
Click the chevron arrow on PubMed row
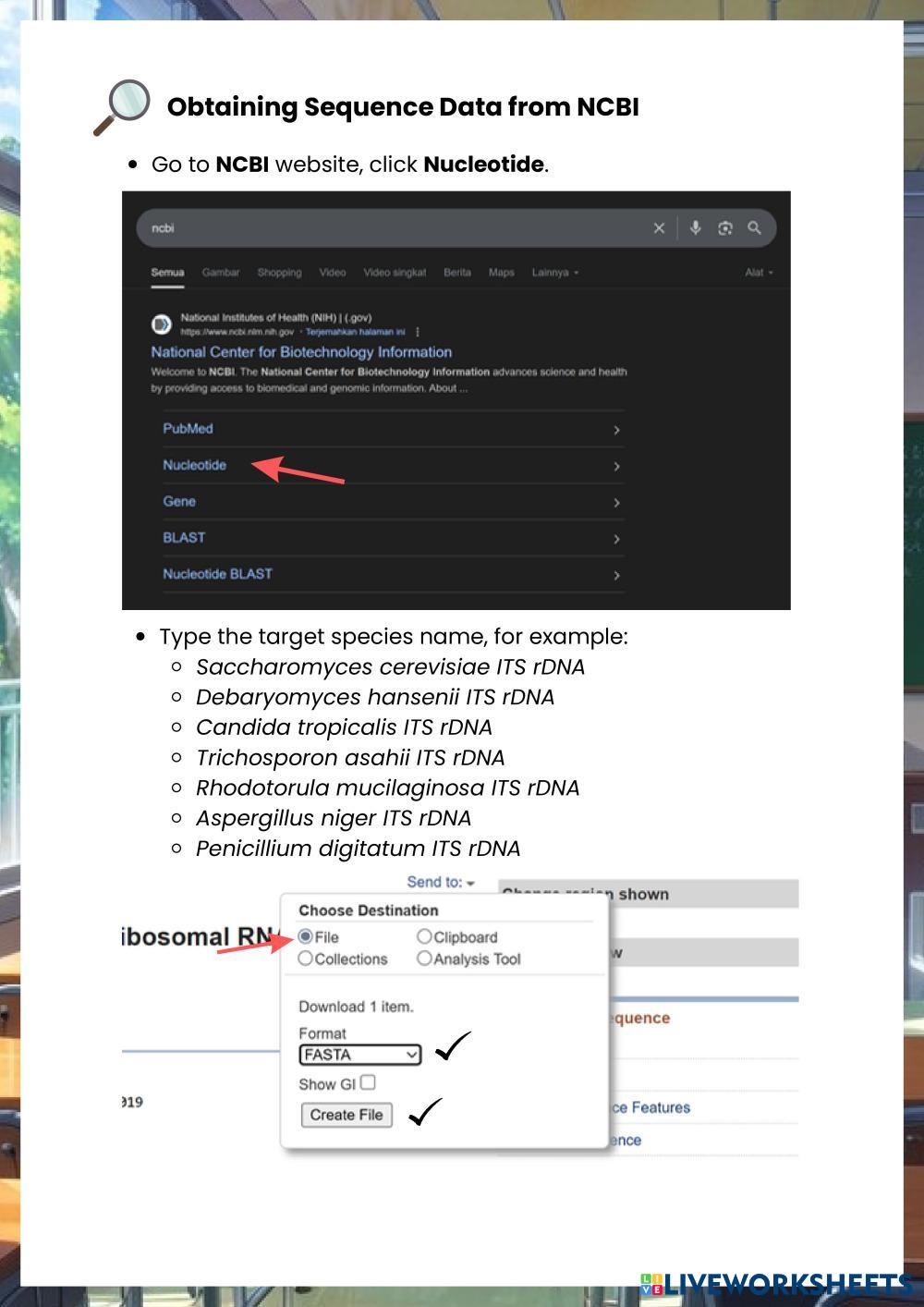(616, 430)
